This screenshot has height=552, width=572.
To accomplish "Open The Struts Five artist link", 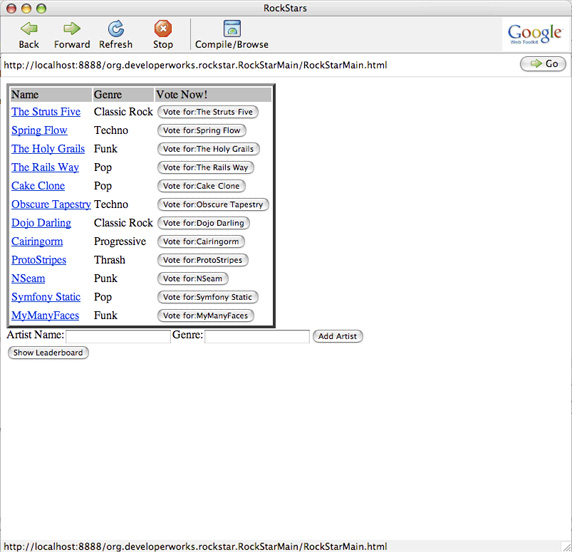I will (x=46, y=112).
